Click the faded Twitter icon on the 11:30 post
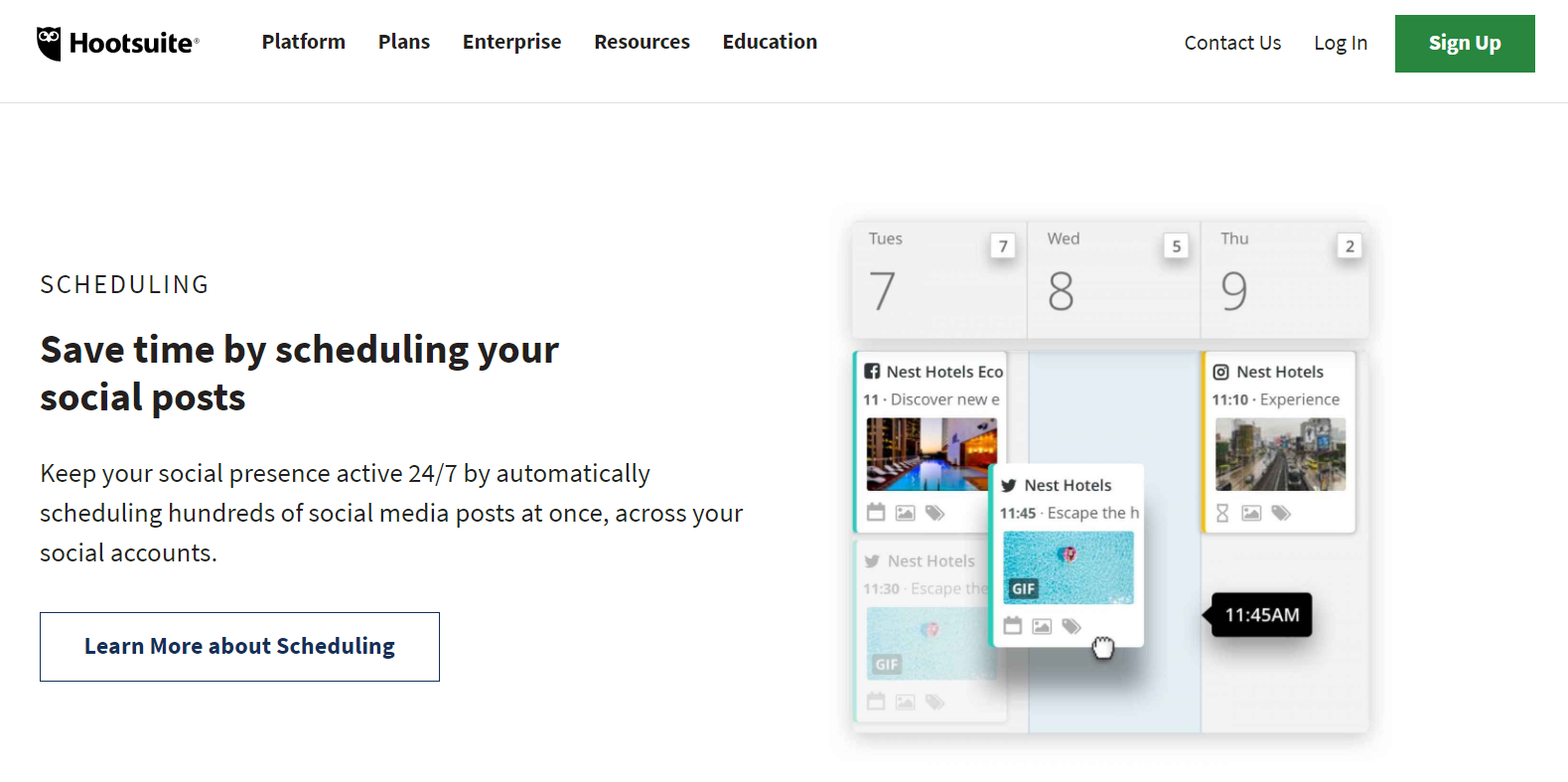1568x782 pixels. coord(872,561)
